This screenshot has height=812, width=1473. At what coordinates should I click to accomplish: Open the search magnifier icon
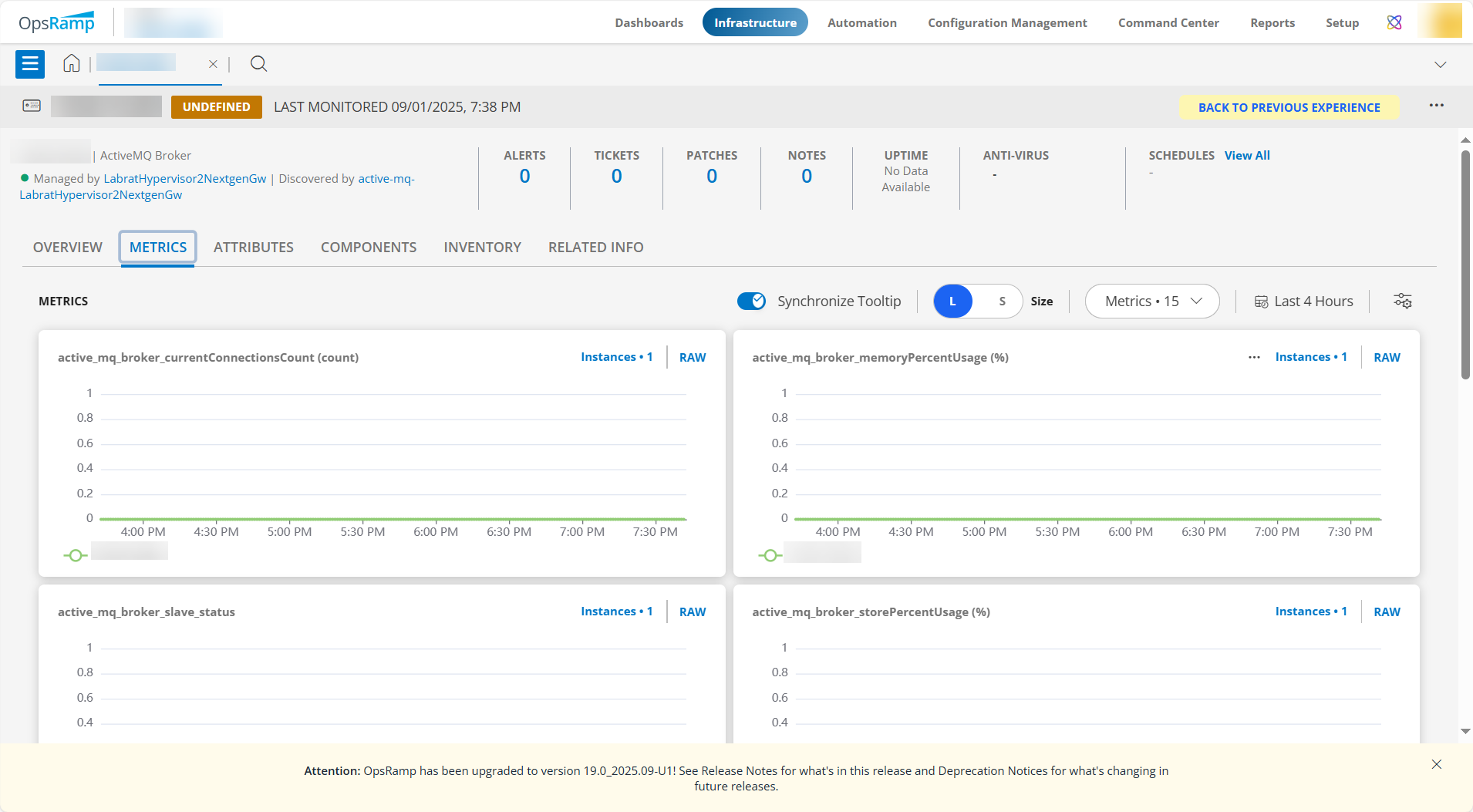pyautogui.click(x=259, y=63)
